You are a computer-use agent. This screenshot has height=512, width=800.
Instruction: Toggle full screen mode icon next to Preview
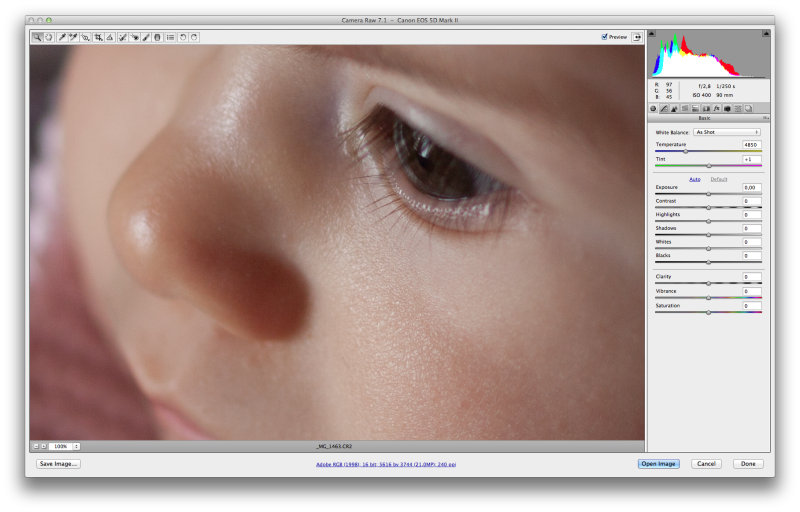point(637,37)
